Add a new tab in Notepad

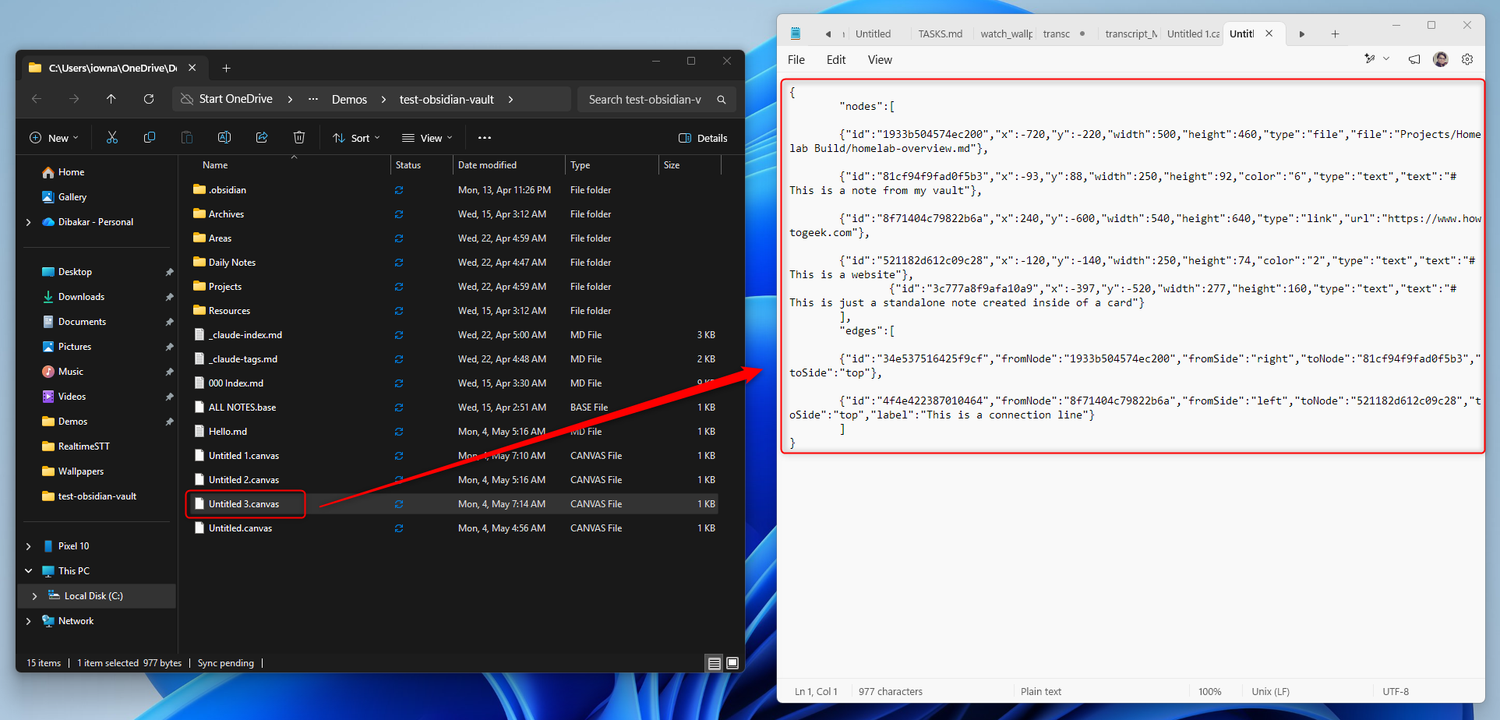coord(1335,34)
